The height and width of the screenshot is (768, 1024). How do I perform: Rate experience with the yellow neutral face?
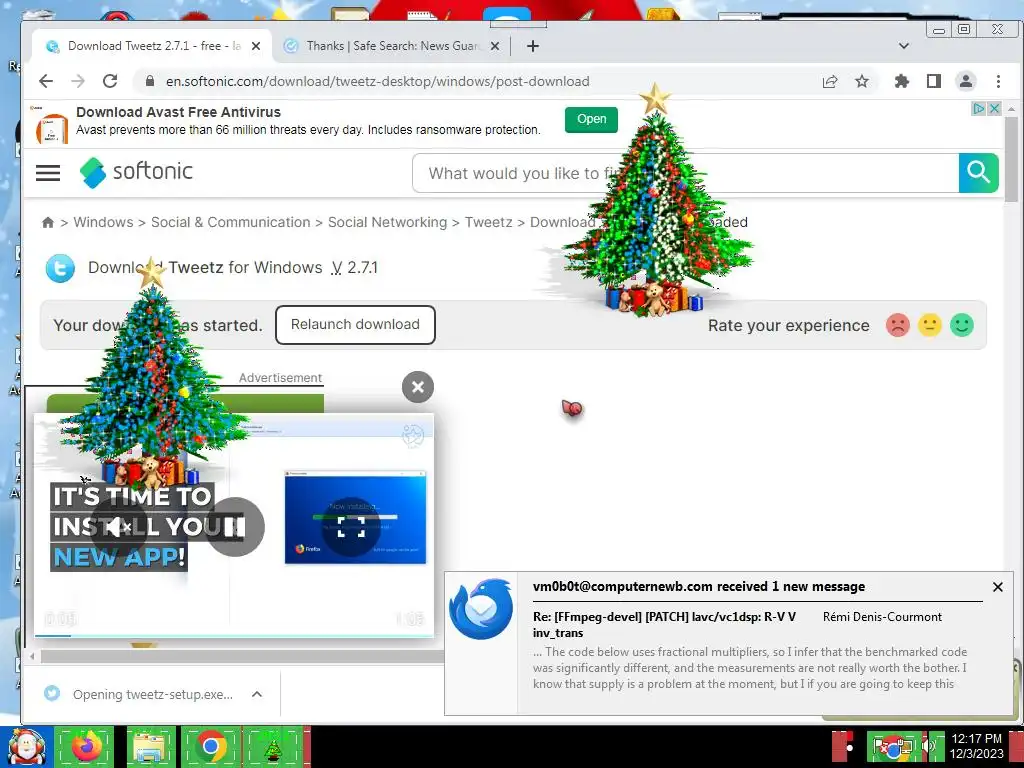(x=930, y=325)
